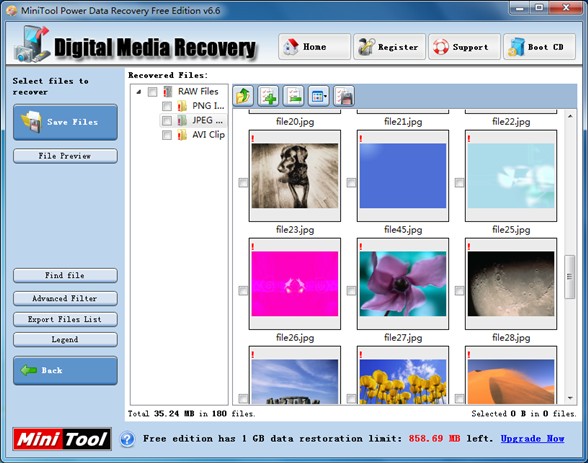Screen dimensions: 588x463
Task: Click the Save Files button
Action: (65, 122)
